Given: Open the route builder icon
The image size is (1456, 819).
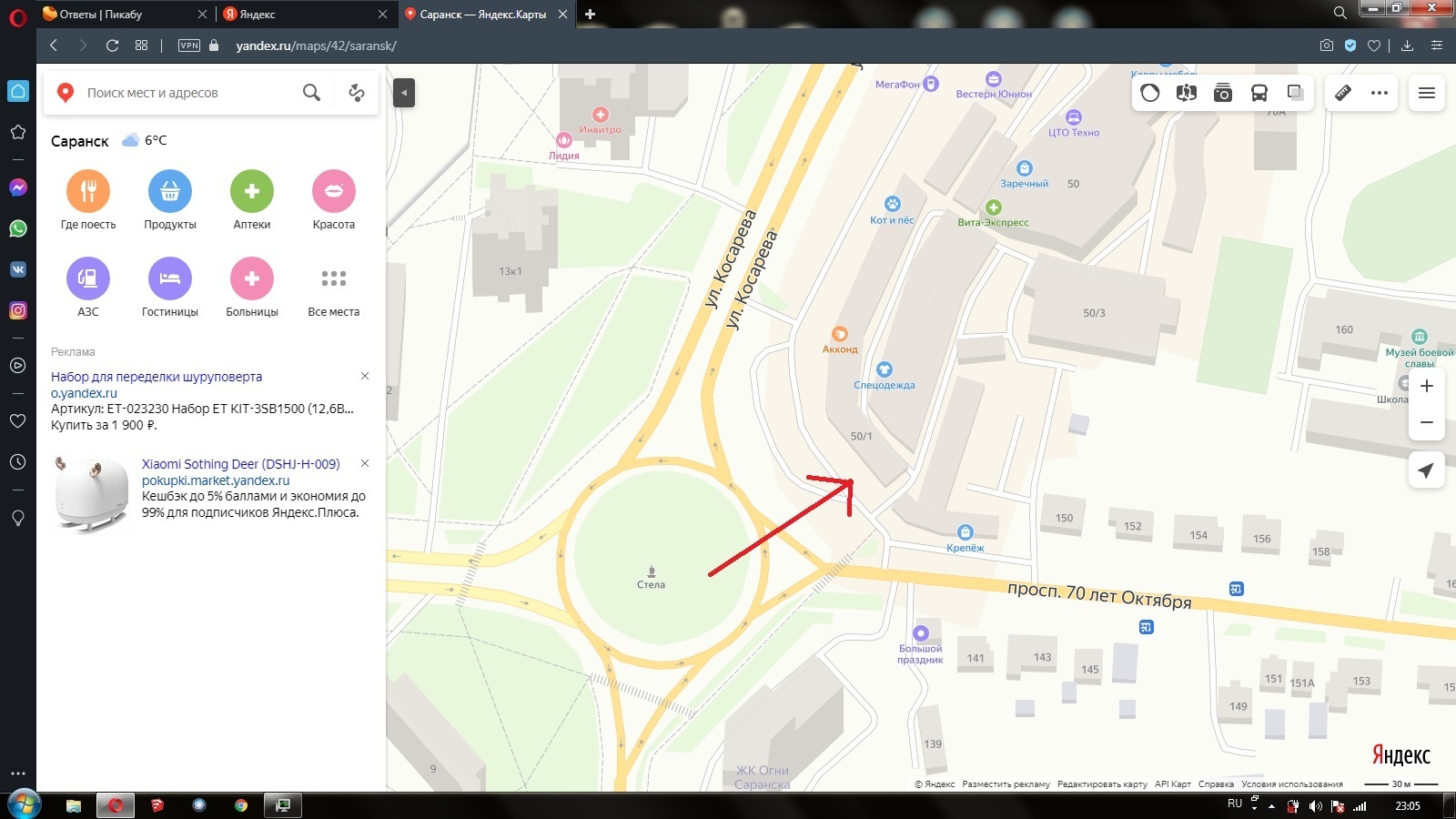Looking at the screenshot, I should [357, 93].
